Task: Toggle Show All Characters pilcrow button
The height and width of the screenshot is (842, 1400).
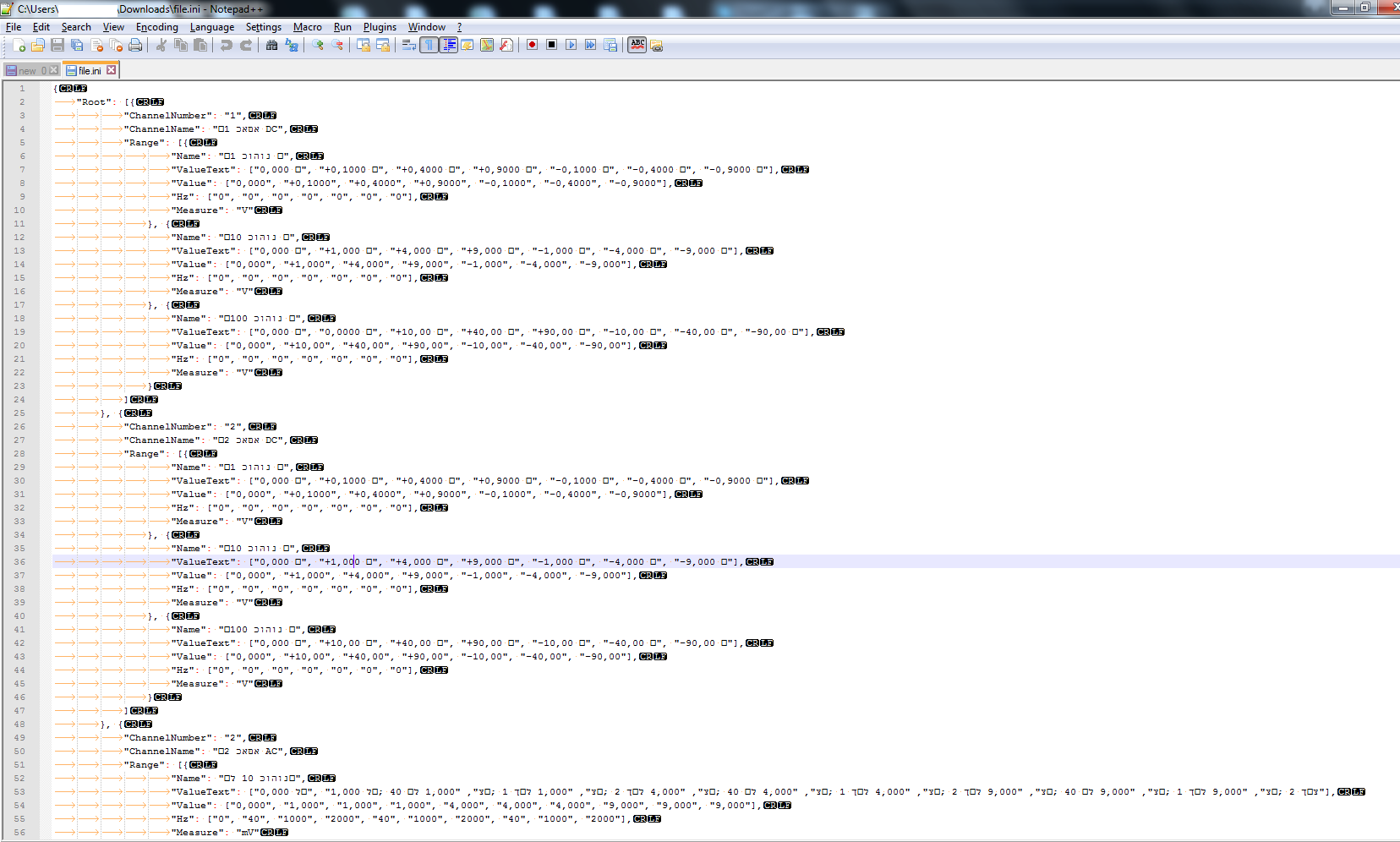Action: tap(429, 45)
